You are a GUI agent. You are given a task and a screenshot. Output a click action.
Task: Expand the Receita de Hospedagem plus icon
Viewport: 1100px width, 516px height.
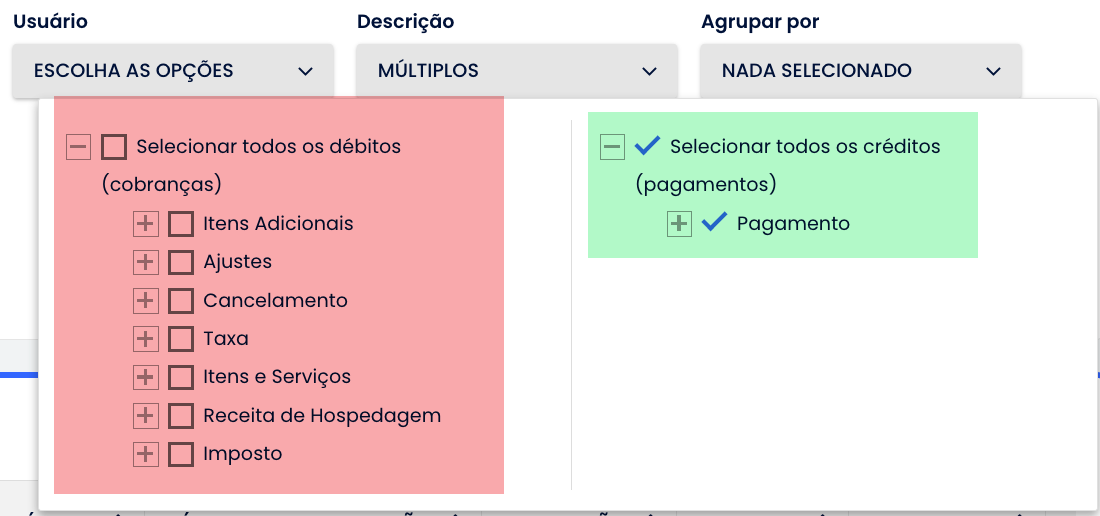click(146, 415)
